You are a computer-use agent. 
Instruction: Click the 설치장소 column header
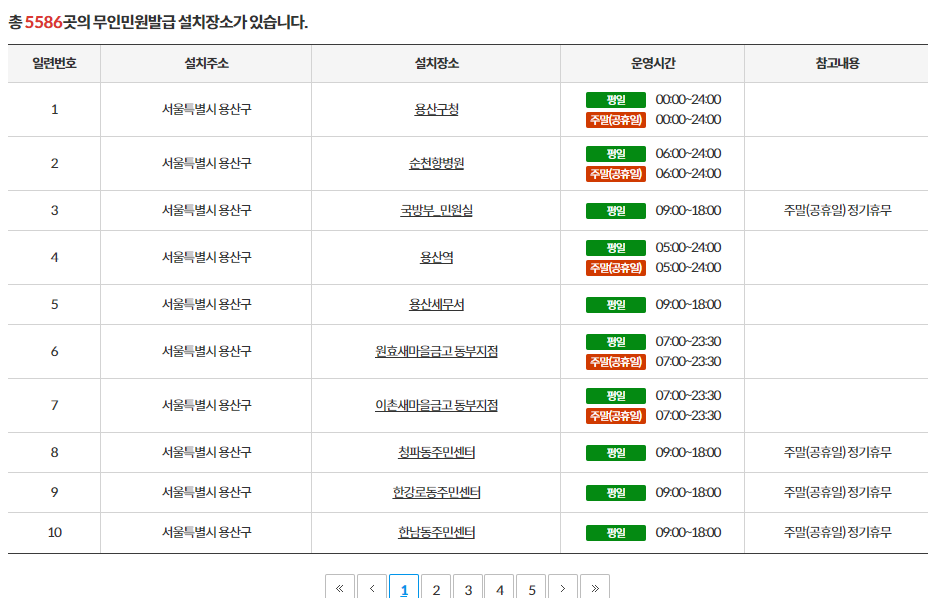pos(436,63)
